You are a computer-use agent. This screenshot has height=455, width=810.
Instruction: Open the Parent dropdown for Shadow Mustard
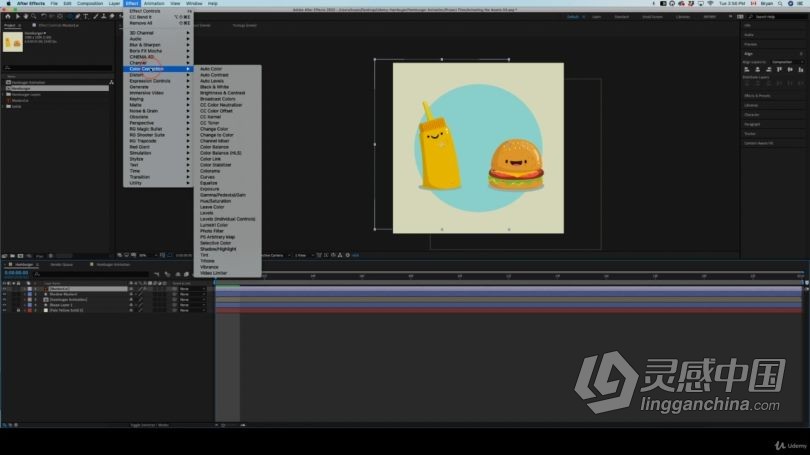point(192,294)
